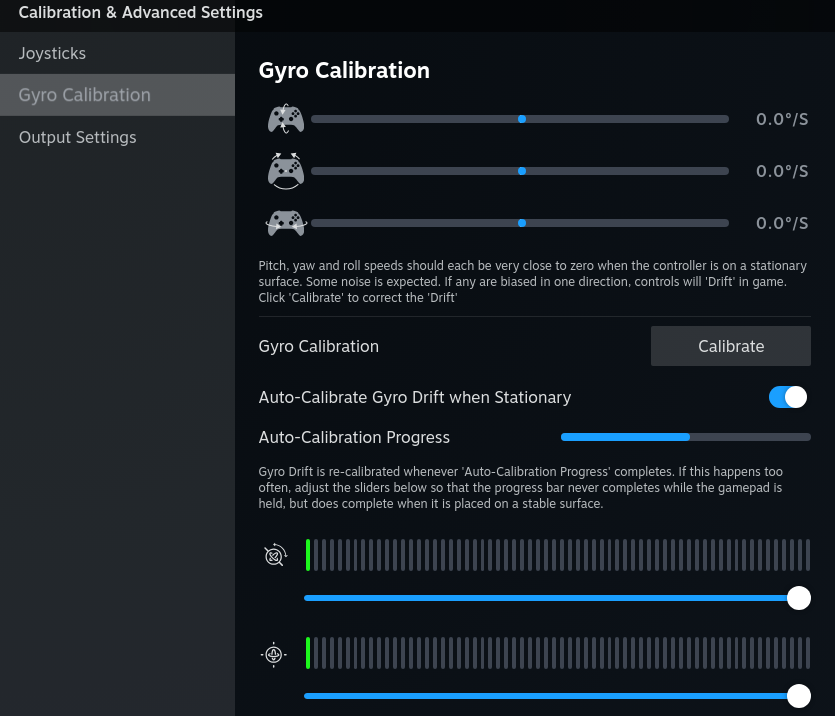Disable Auto-Calibrate Gyro Drift when Stationary
835x716 pixels.
pos(788,397)
